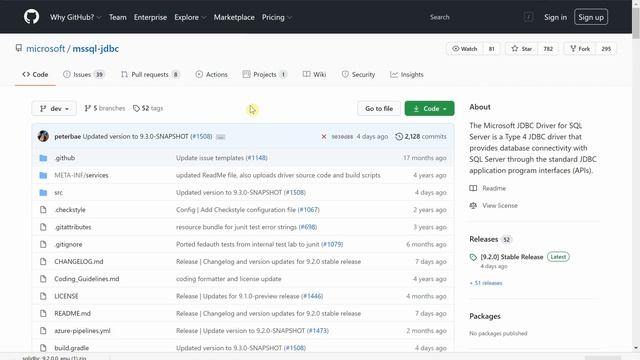Select the azure-pipelines.yml file icon
640x360 pixels.
pyautogui.click(x=43, y=331)
